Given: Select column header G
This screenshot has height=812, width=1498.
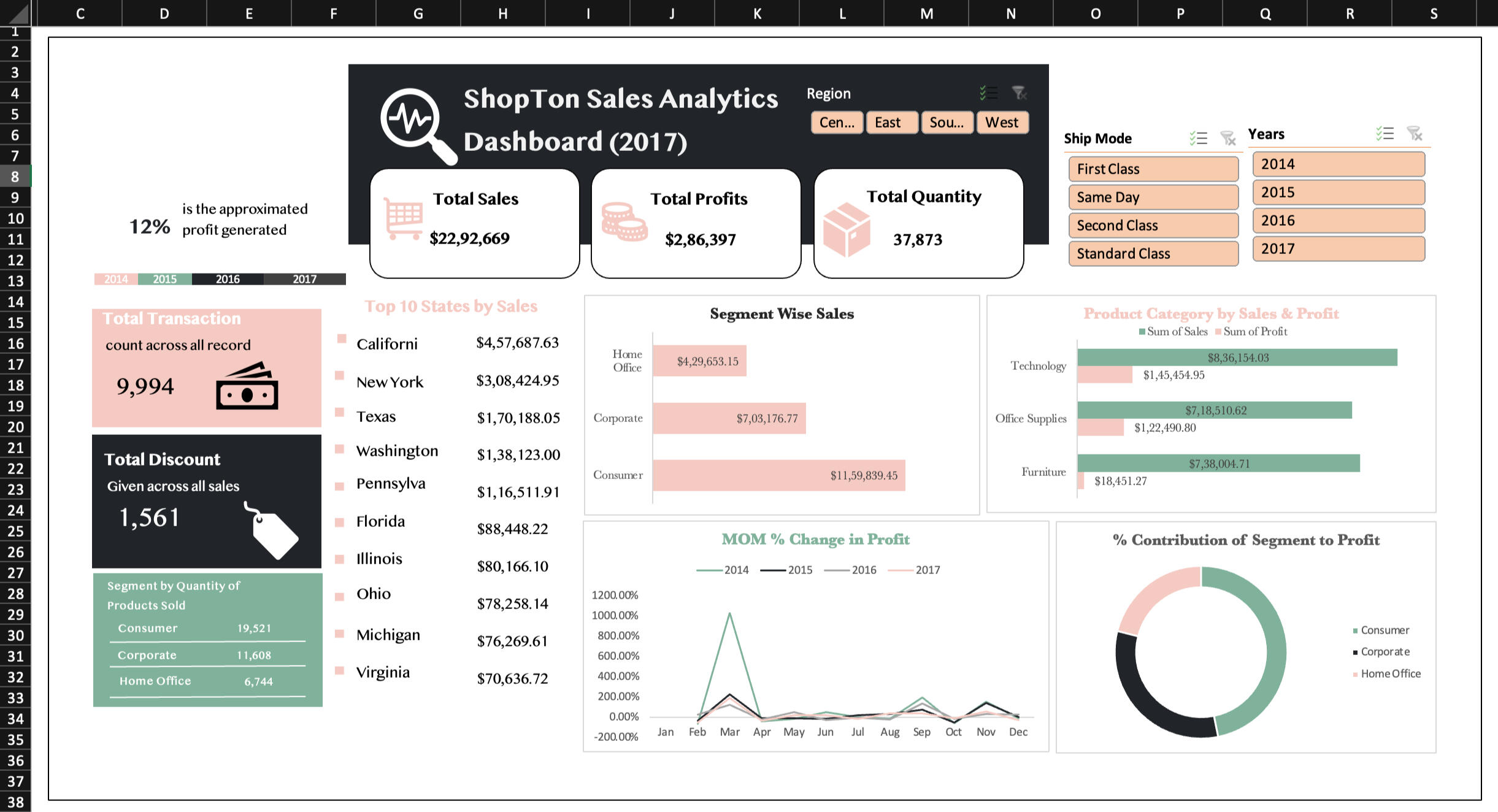Looking at the screenshot, I should coord(418,13).
